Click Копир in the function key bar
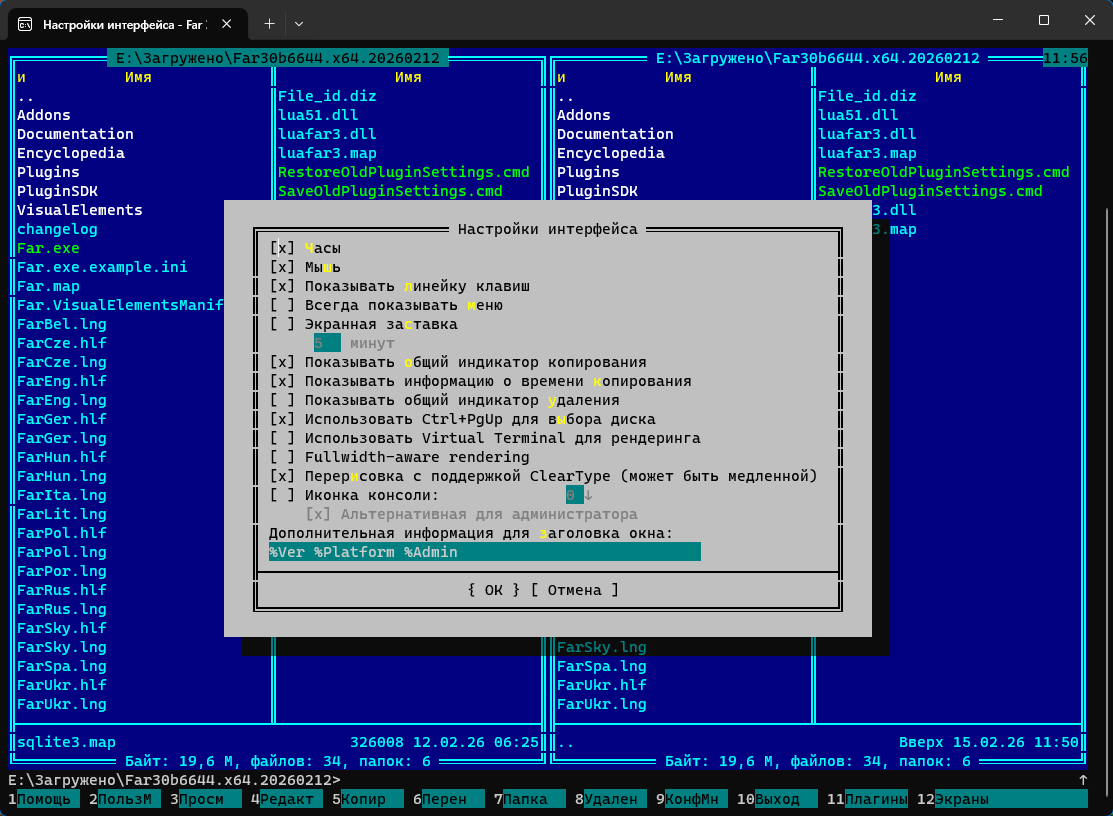The width and height of the screenshot is (1113, 816). [x=365, y=799]
